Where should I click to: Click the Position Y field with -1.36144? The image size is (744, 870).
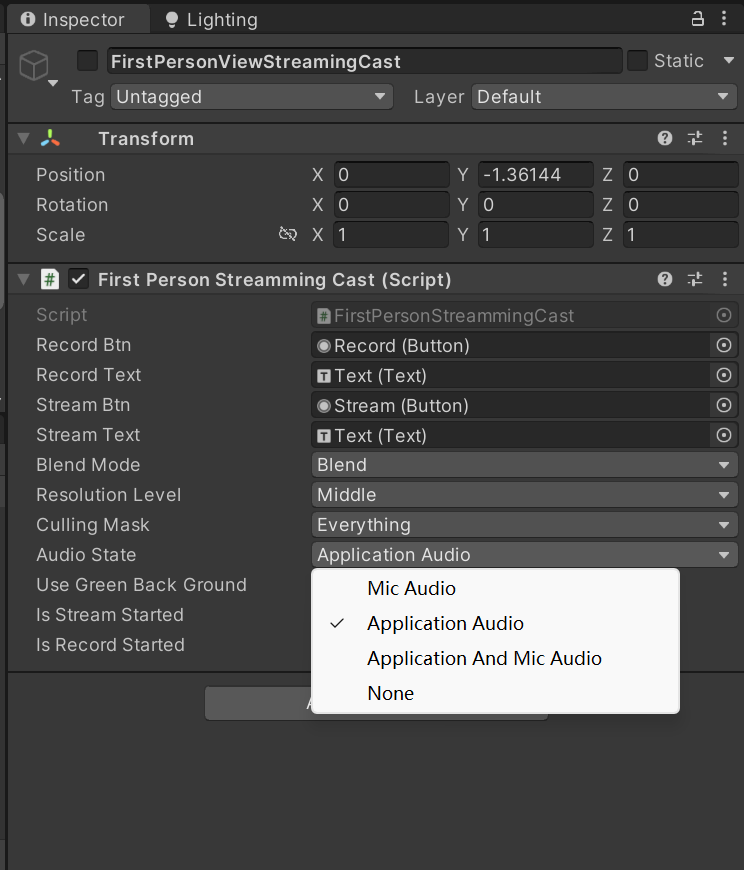(536, 175)
